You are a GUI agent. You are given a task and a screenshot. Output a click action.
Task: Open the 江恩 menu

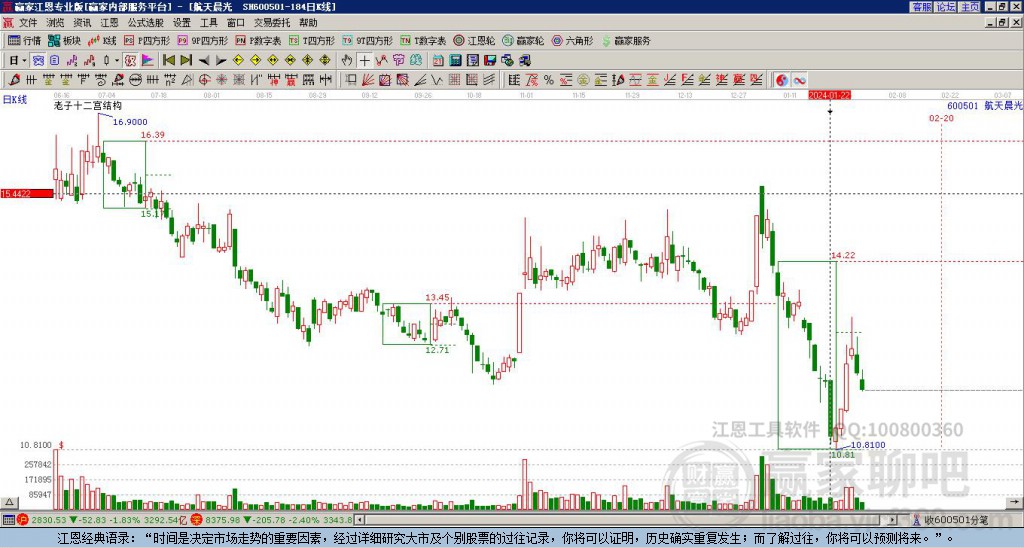pyautogui.click(x=109, y=23)
